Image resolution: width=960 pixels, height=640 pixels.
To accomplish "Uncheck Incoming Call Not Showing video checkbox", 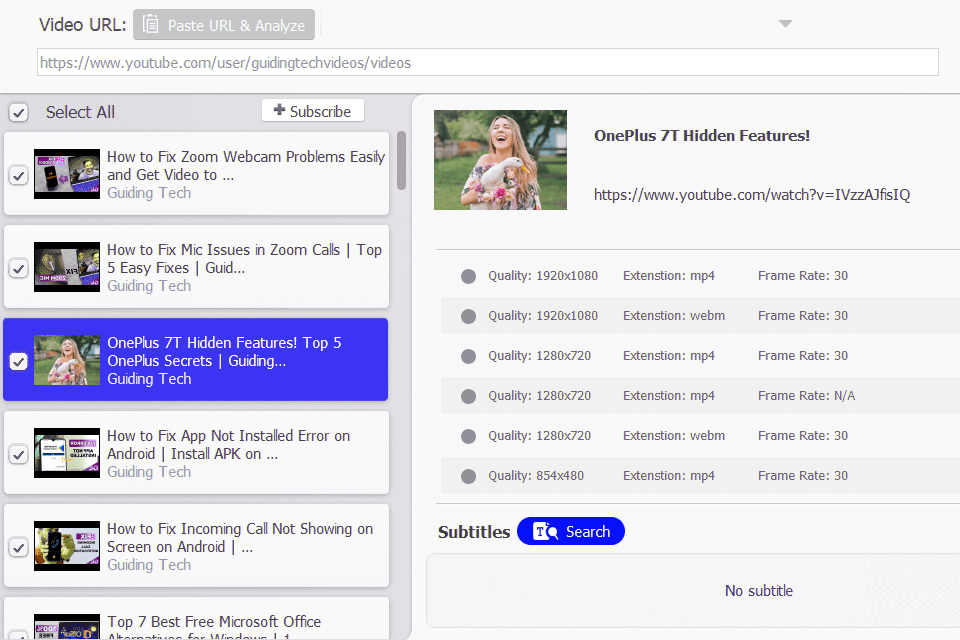I will 18,548.
